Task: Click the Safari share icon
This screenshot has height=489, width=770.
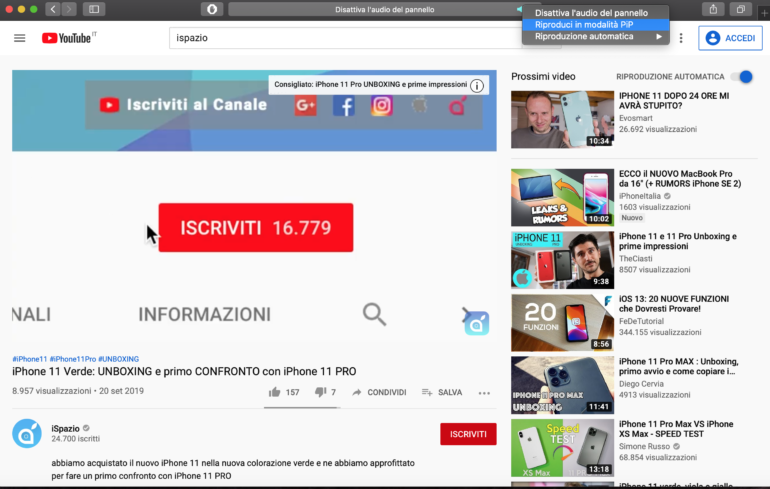Action: (713, 9)
